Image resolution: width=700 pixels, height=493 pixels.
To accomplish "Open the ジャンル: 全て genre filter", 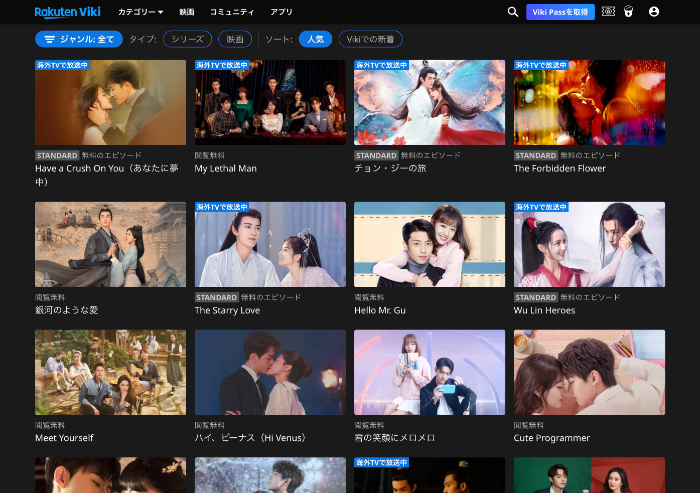I will coord(78,39).
